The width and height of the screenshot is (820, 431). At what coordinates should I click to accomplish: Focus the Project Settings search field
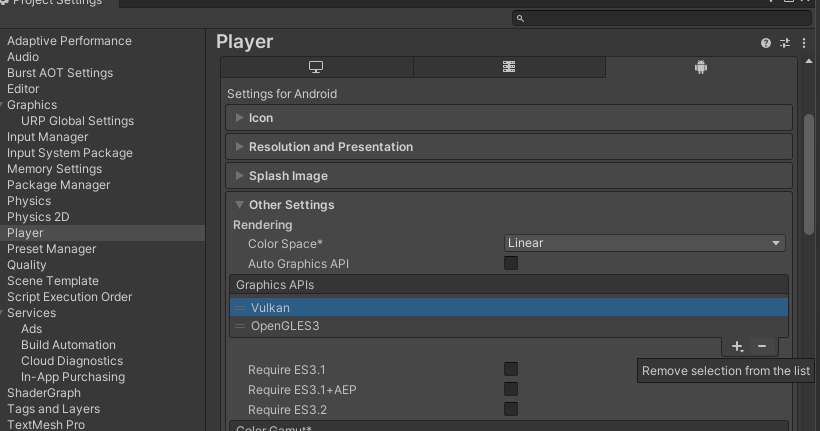[662, 18]
